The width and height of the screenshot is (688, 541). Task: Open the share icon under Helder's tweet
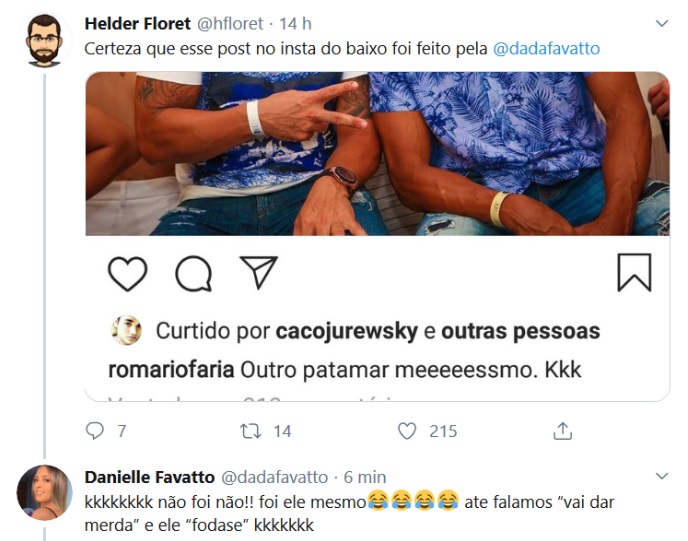click(563, 431)
